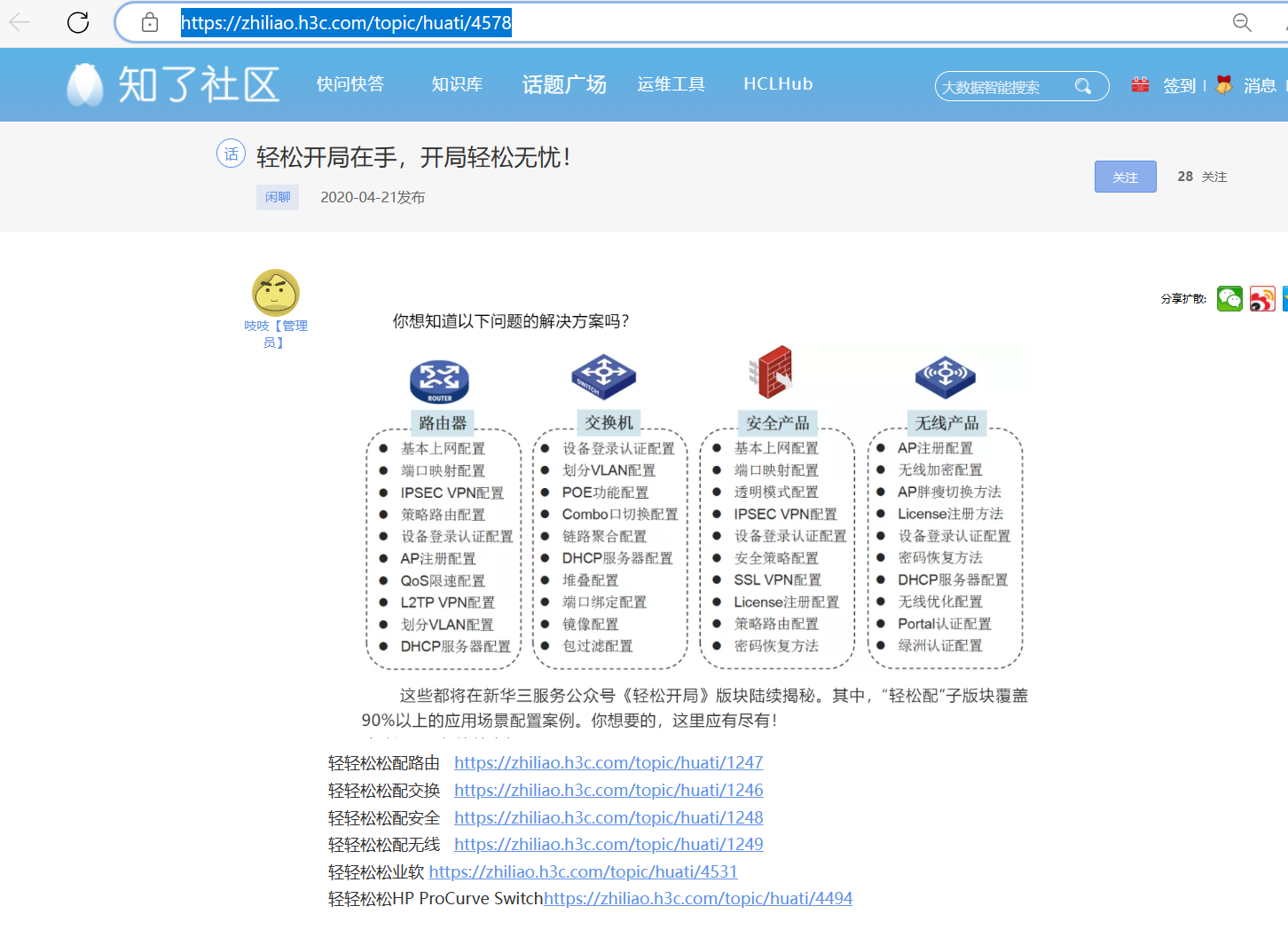The width and height of the screenshot is (1288, 930).
Task: Click the 吱吱【管理员】 username link
Action: pyautogui.click(x=276, y=334)
